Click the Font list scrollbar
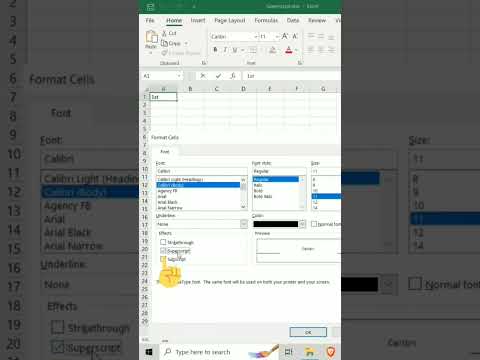Viewport: 480px width, 360px height. pyautogui.click(x=244, y=193)
